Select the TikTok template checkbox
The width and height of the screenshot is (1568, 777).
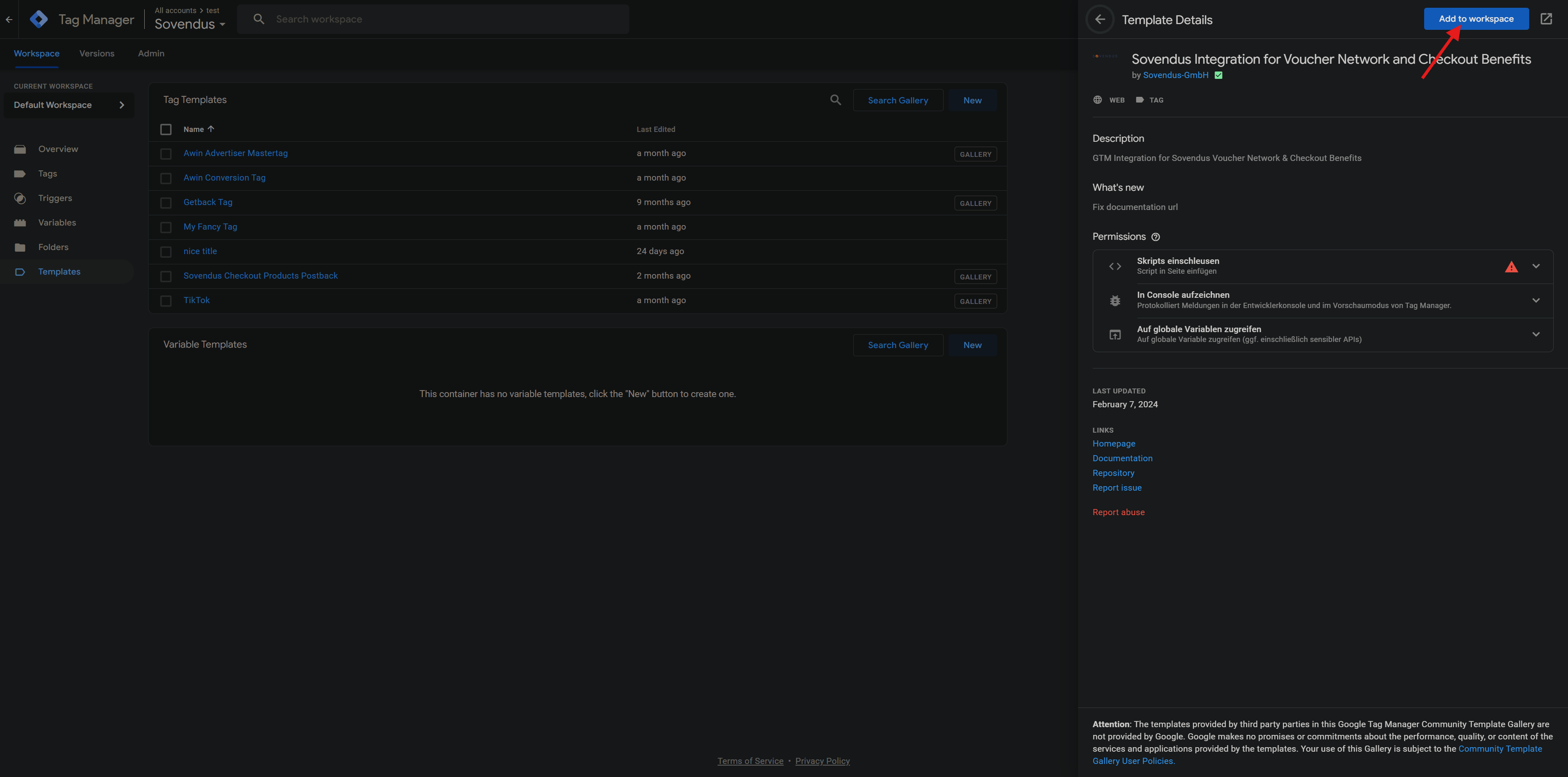166,301
